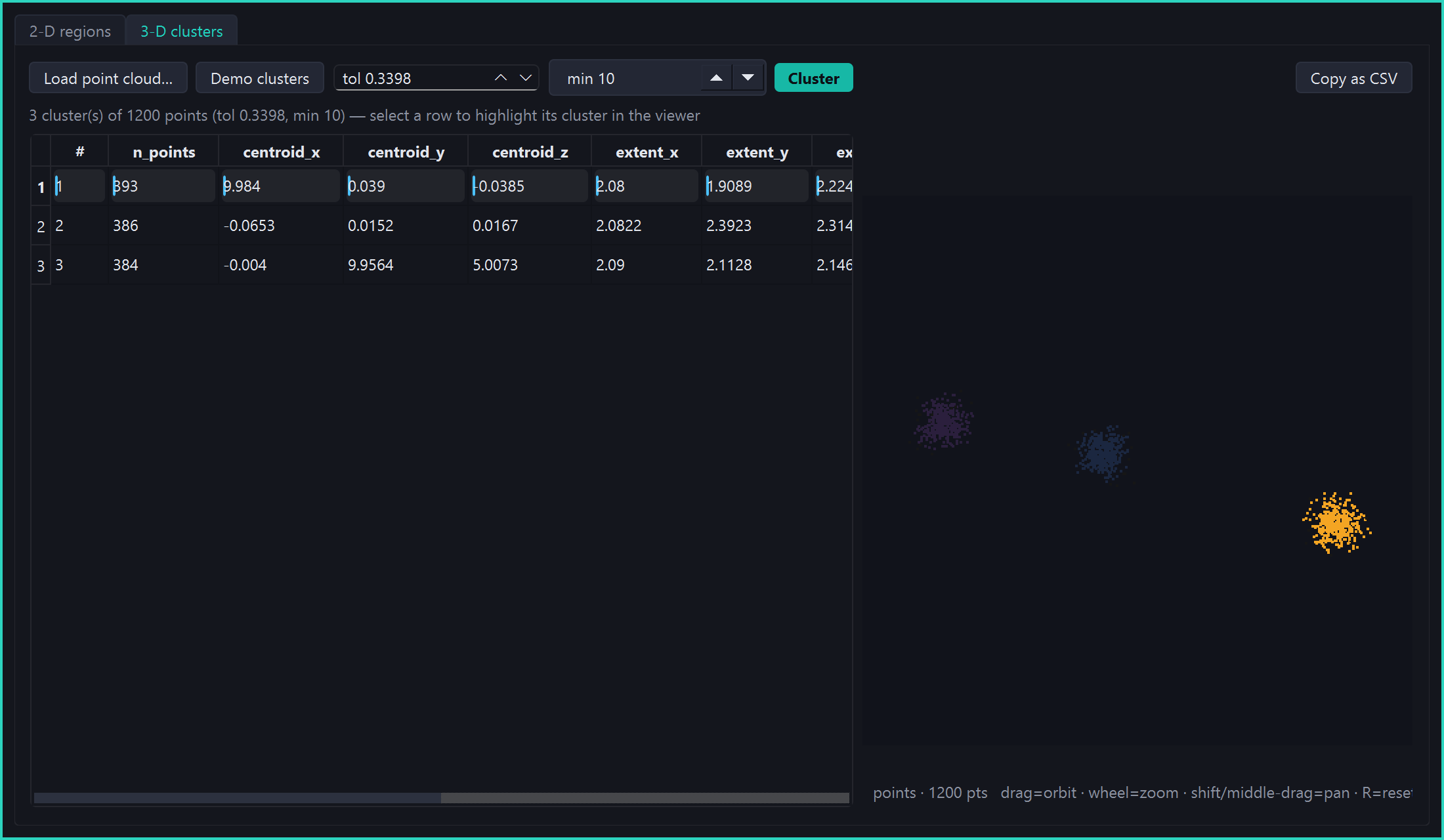
Task: Click the extent_x column header
Action: (647, 152)
